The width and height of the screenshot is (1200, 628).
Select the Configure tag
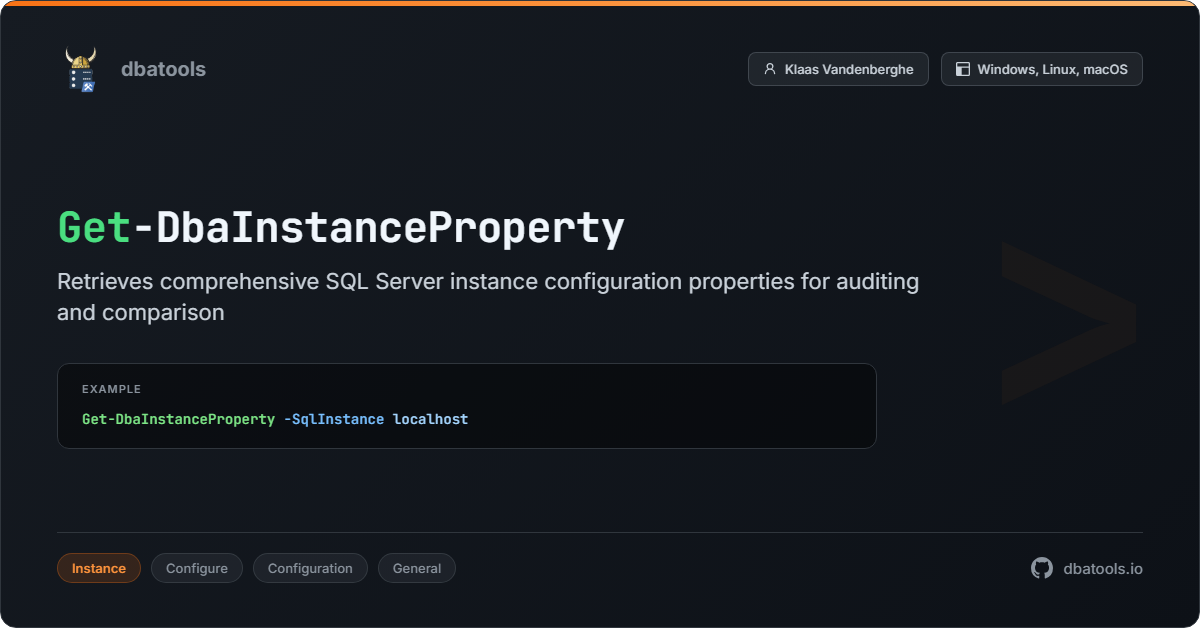pyautogui.click(x=197, y=568)
